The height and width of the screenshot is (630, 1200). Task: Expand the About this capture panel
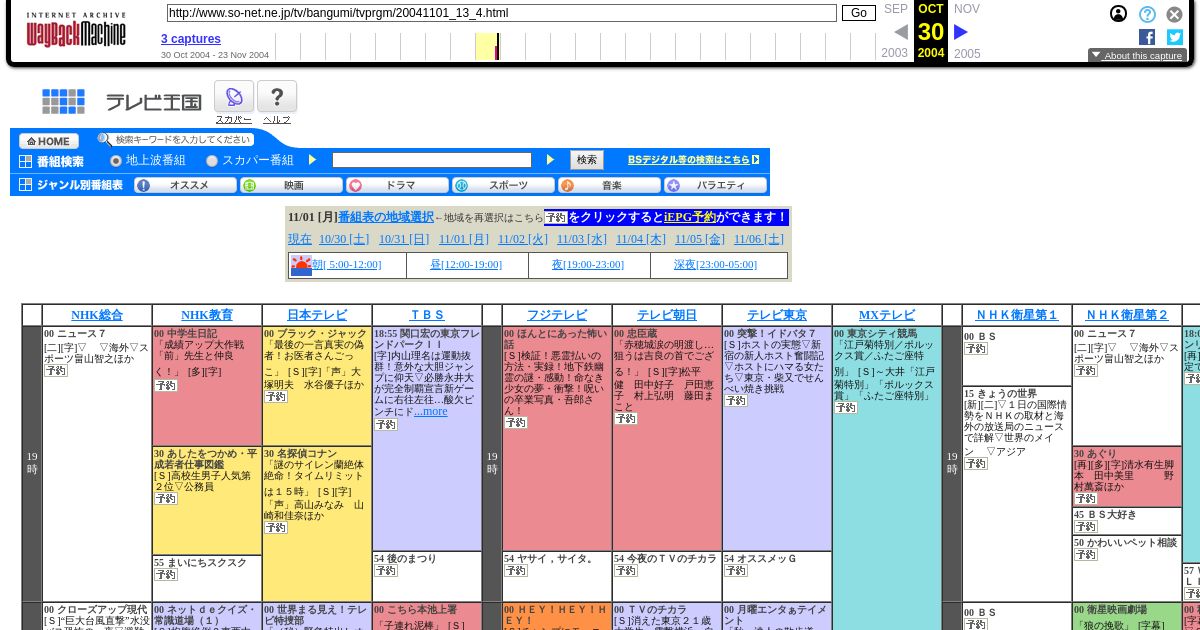pyautogui.click(x=1137, y=56)
